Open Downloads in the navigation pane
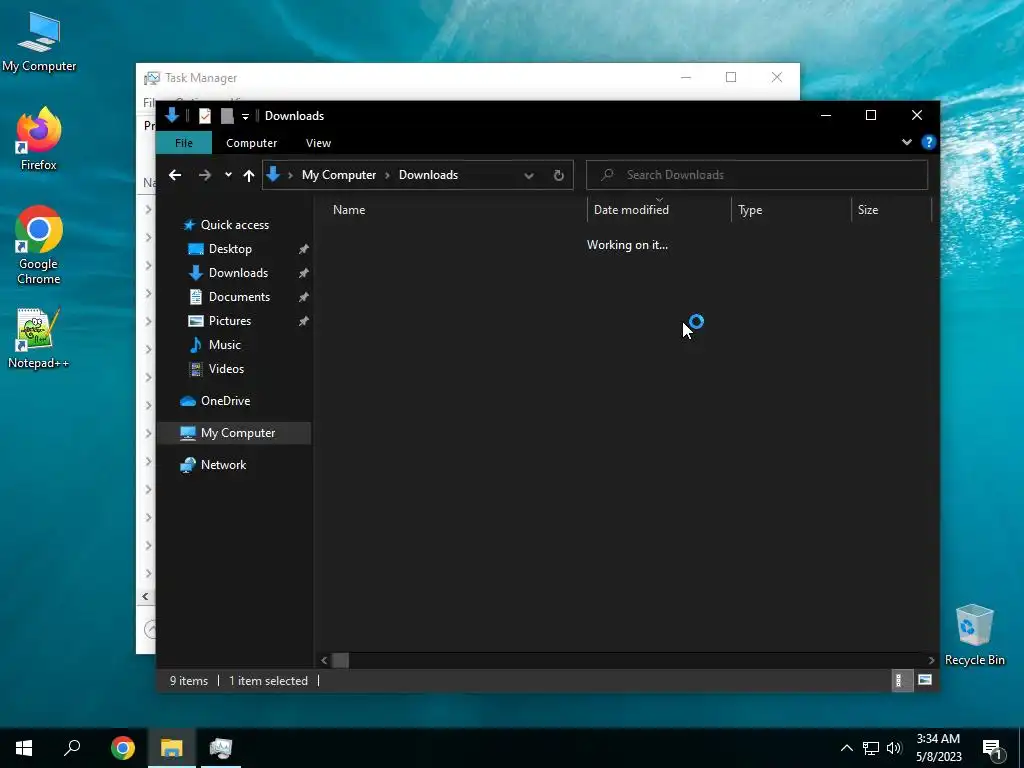Image resolution: width=1024 pixels, height=768 pixels. pos(238,273)
